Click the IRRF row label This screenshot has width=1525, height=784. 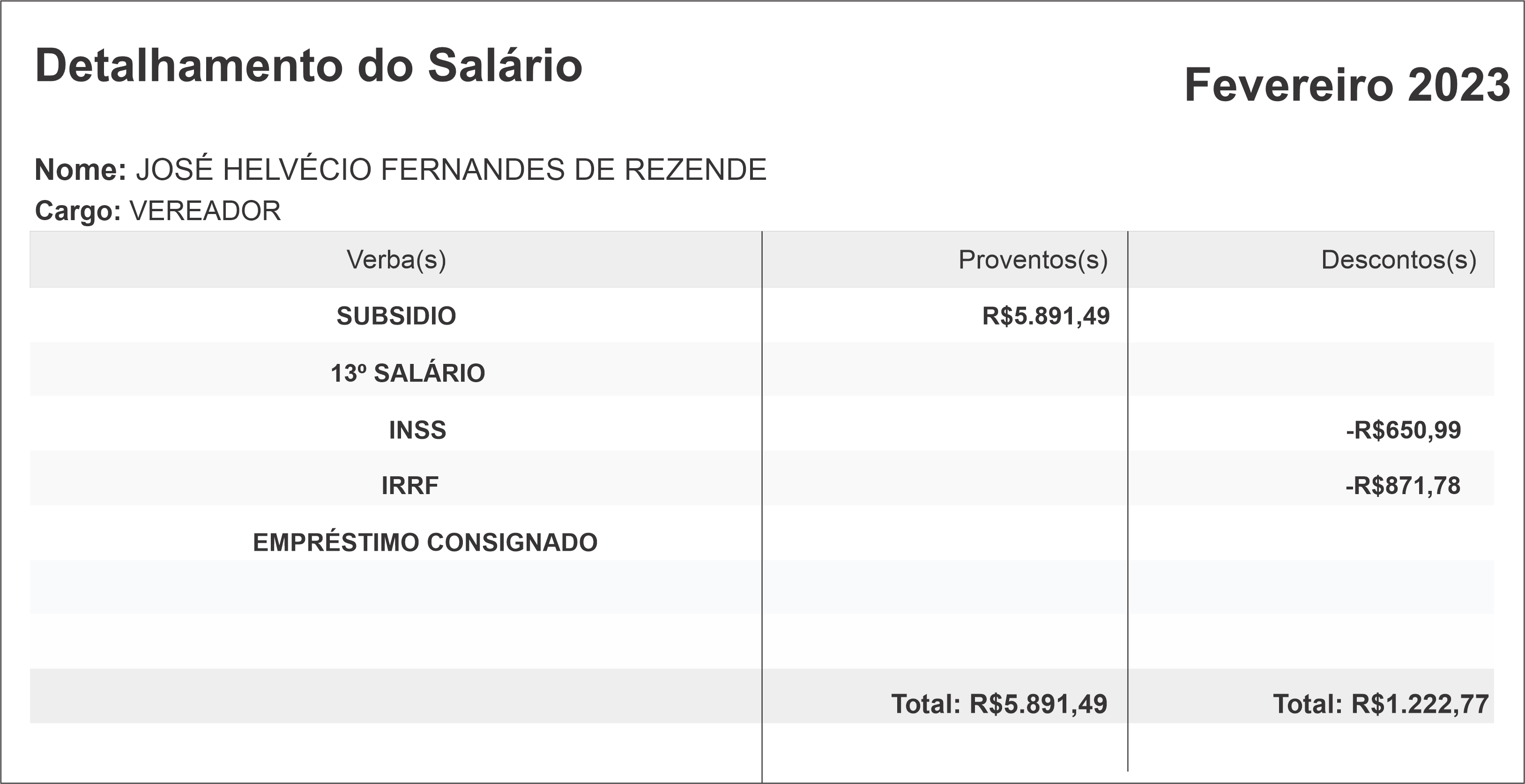coord(409,486)
